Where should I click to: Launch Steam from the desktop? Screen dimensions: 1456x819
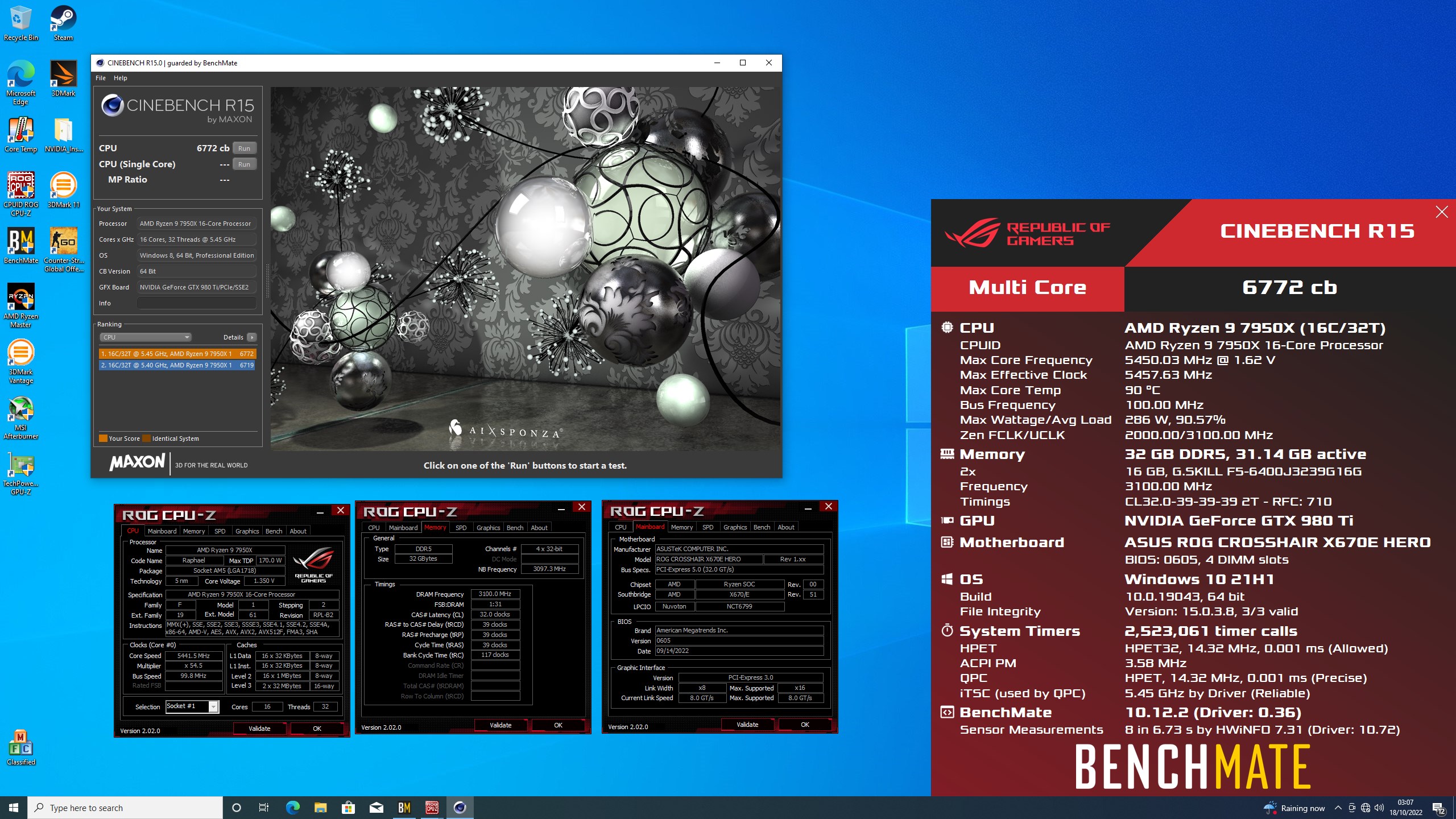point(63,23)
